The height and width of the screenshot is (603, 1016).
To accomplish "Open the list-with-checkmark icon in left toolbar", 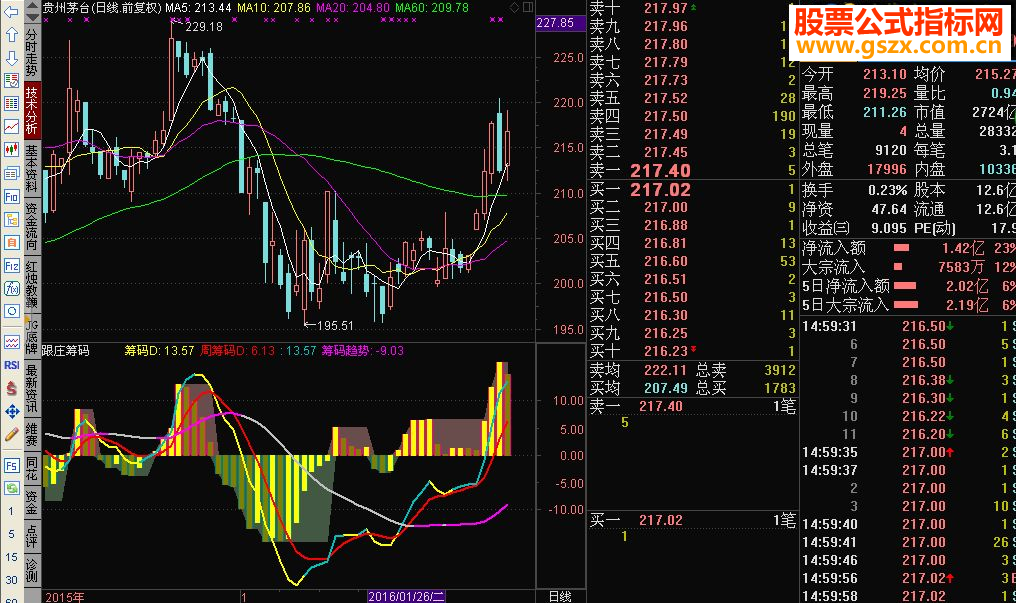I will (x=12, y=80).
